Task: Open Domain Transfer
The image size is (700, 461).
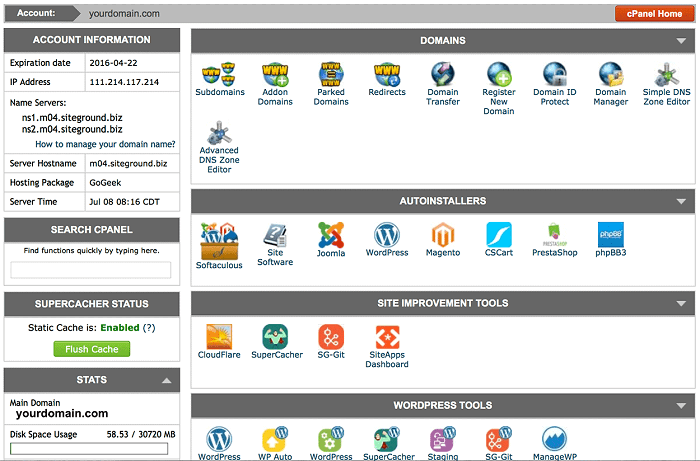Action: coord(442,84)
